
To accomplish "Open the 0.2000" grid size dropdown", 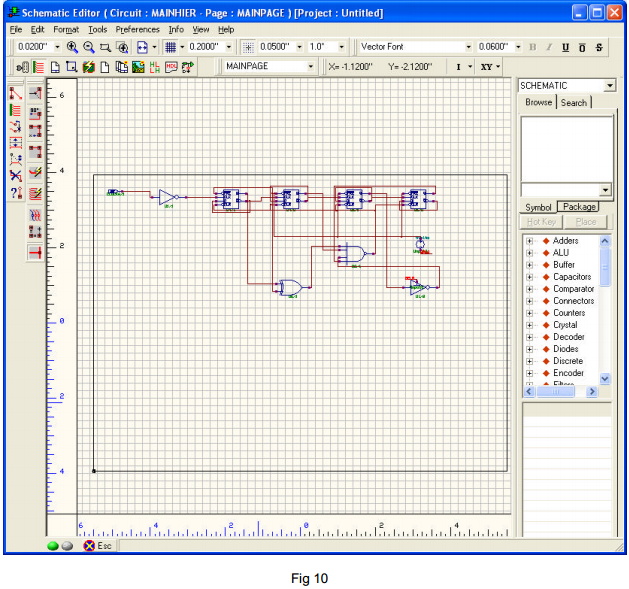I will pos(229,47).
